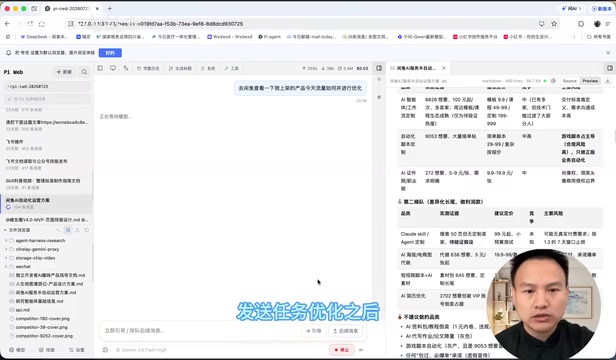Viewport: 616px width, 360px height.
Task: Open the DeepSeek bookmark
Action: click(x=44, y=37)
